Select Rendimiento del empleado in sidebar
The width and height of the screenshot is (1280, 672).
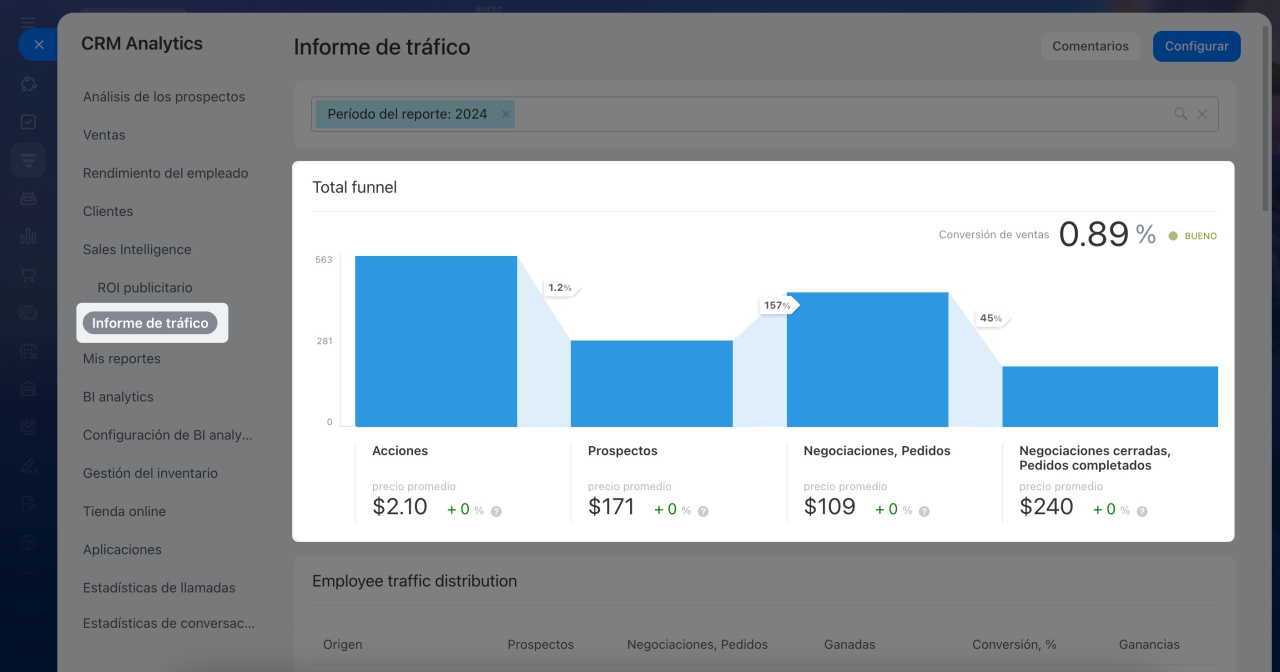pos(165,173)
